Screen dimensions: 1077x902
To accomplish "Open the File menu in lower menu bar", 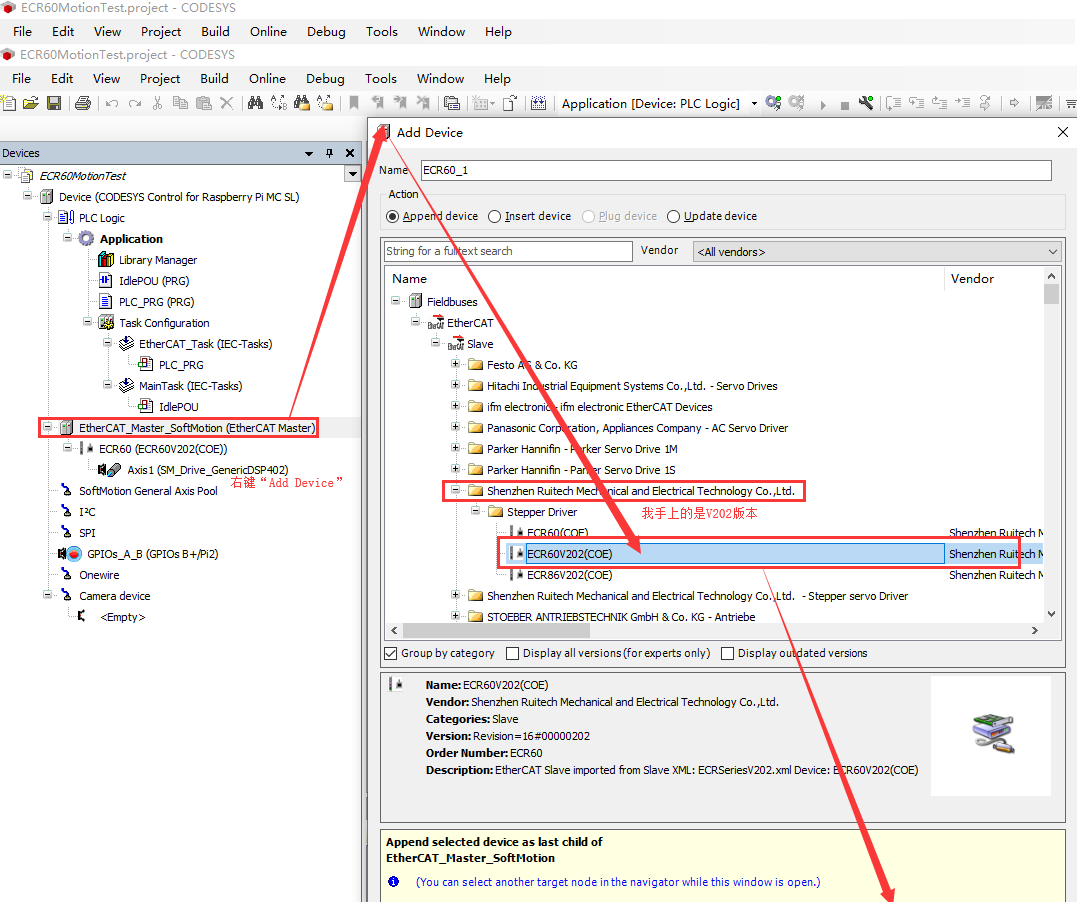I will click(x=21, y=78).
